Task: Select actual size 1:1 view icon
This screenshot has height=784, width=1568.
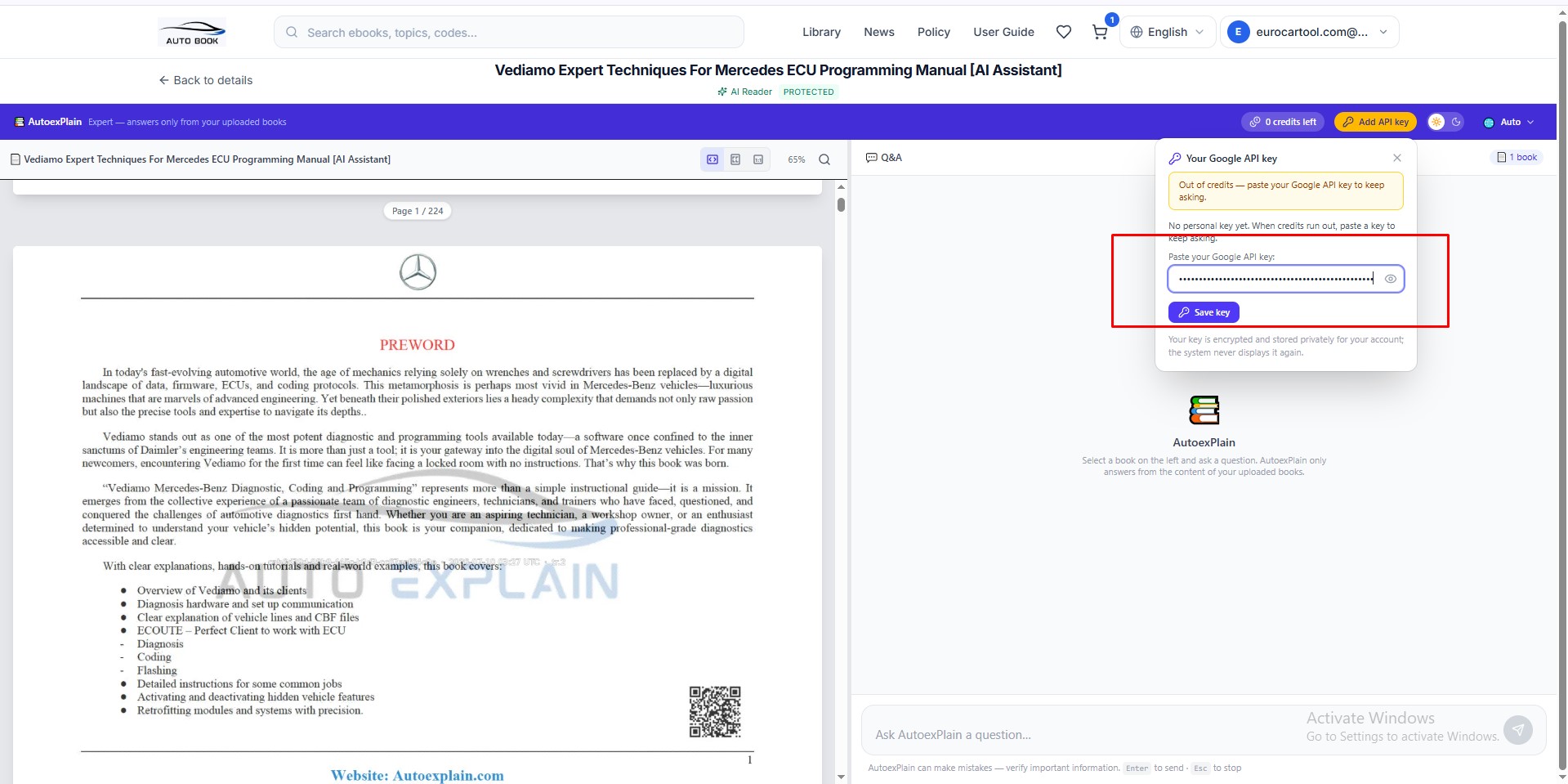Action: [x=758, y=159]
